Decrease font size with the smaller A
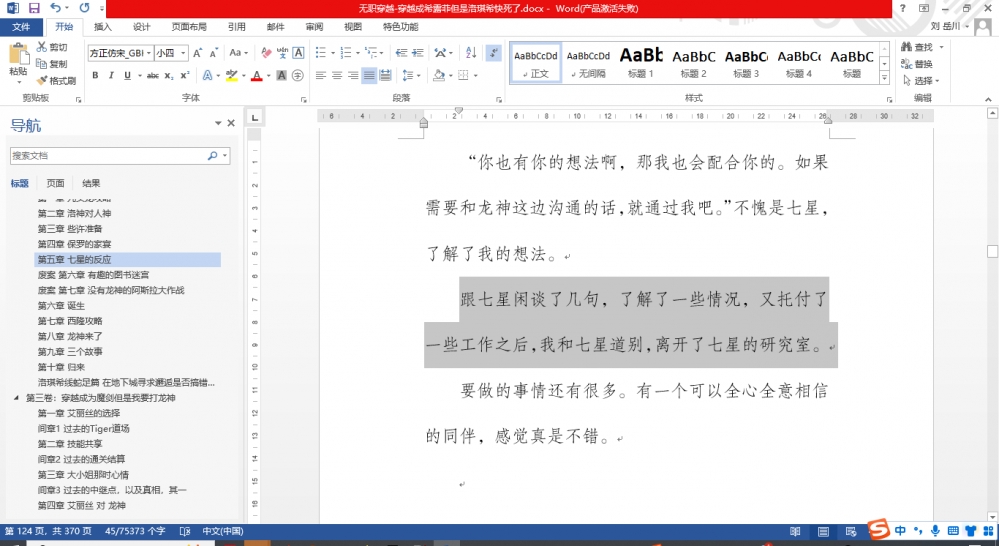This screenshot has height=546, width=999. coord(213,53)
